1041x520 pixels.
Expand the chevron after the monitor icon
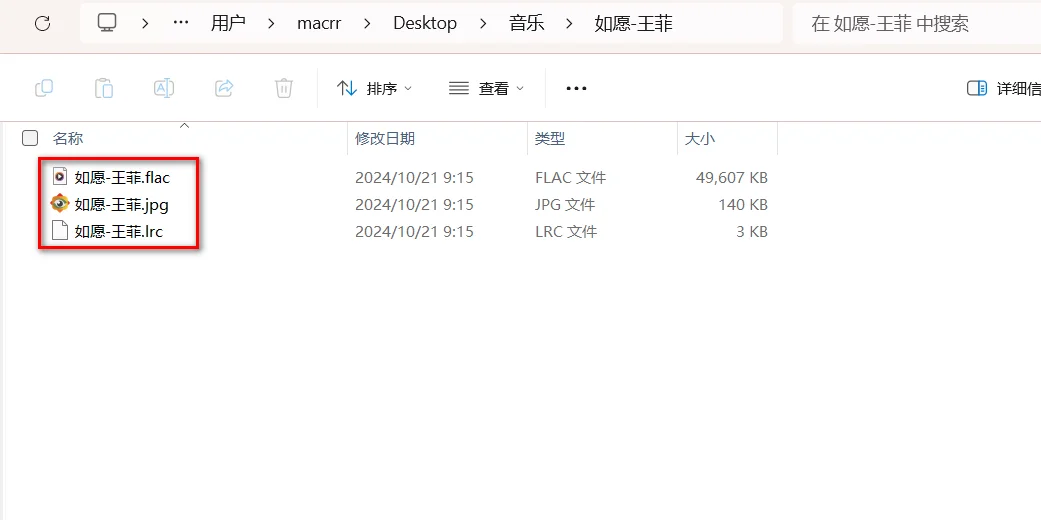[145, 24]
